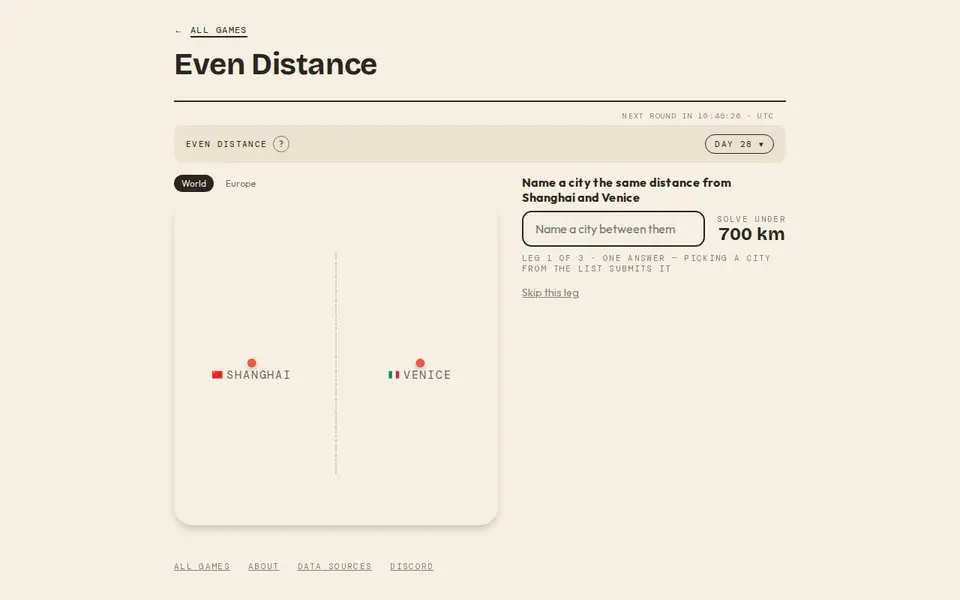Viewport: 960px width, 600px height.
Task: Click the 'Next round in' countdown text
Action: (x=698, y=116)
